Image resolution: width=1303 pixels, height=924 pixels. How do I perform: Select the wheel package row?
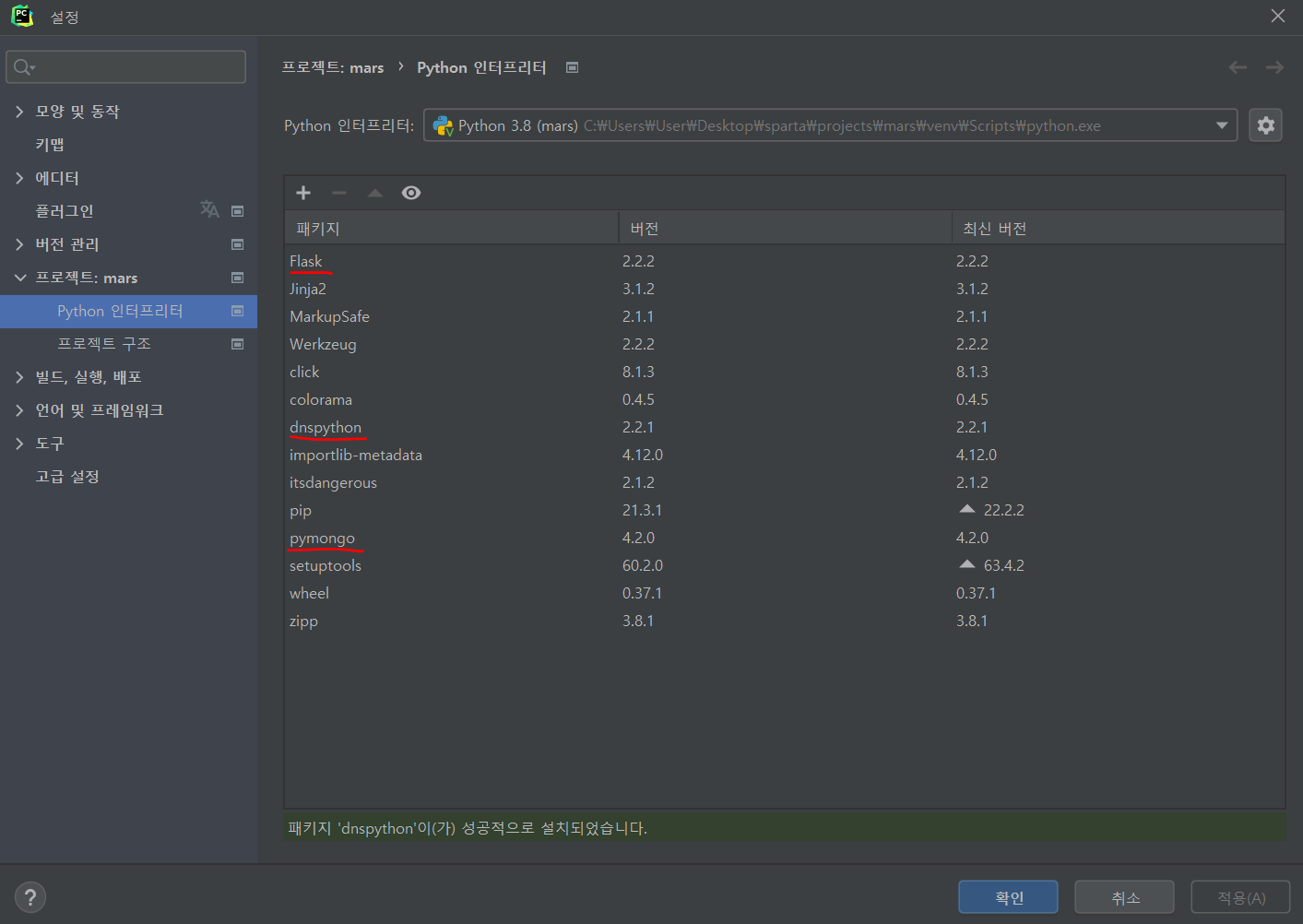pyautogui.click(x=785, y=593)
